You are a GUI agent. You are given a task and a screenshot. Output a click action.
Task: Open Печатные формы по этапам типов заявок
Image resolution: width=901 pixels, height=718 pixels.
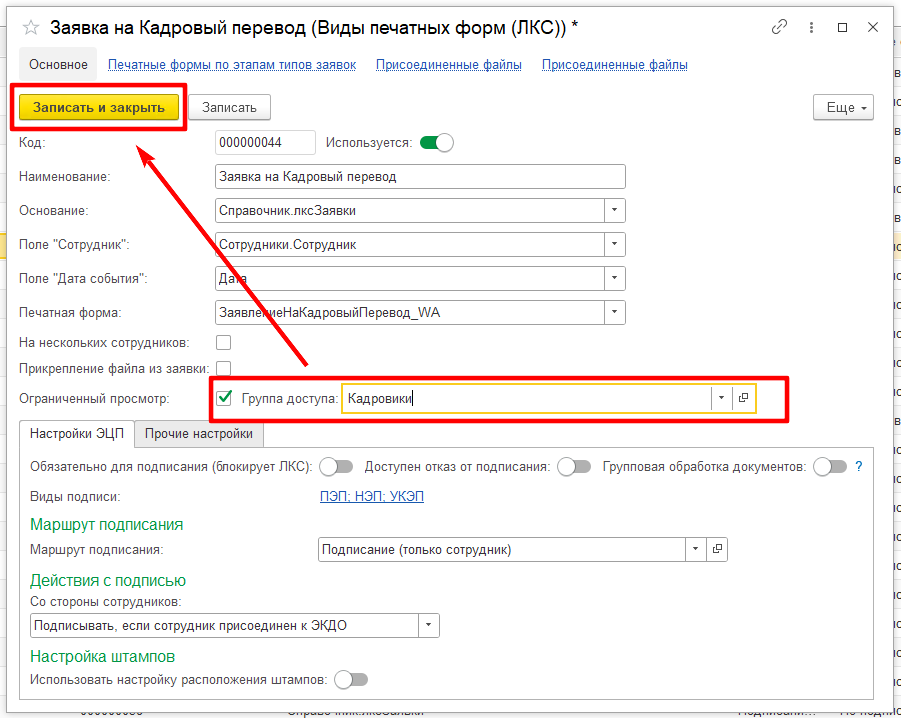pos(231,65)
